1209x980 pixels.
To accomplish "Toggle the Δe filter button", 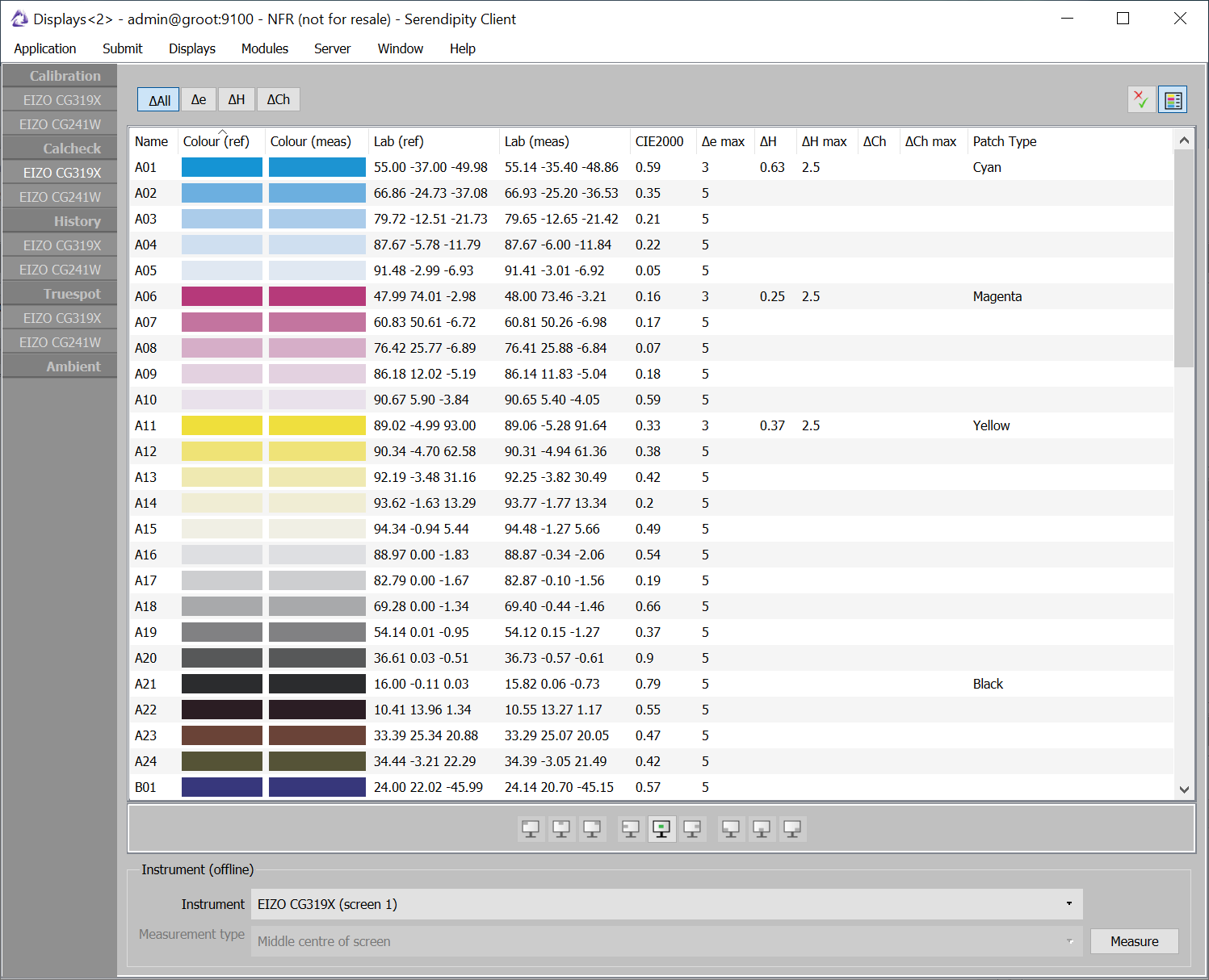I will tap(199, 99).
